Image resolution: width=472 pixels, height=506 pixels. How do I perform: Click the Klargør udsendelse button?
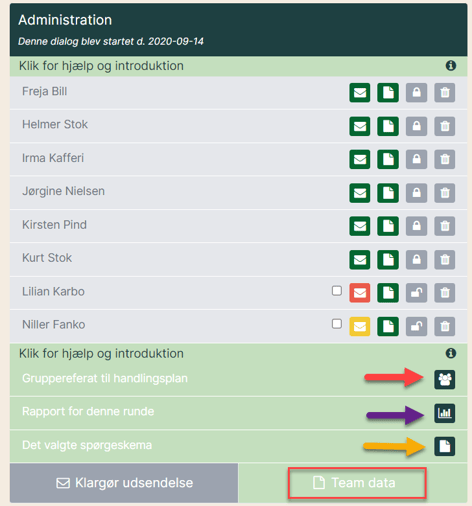(124, 483)
